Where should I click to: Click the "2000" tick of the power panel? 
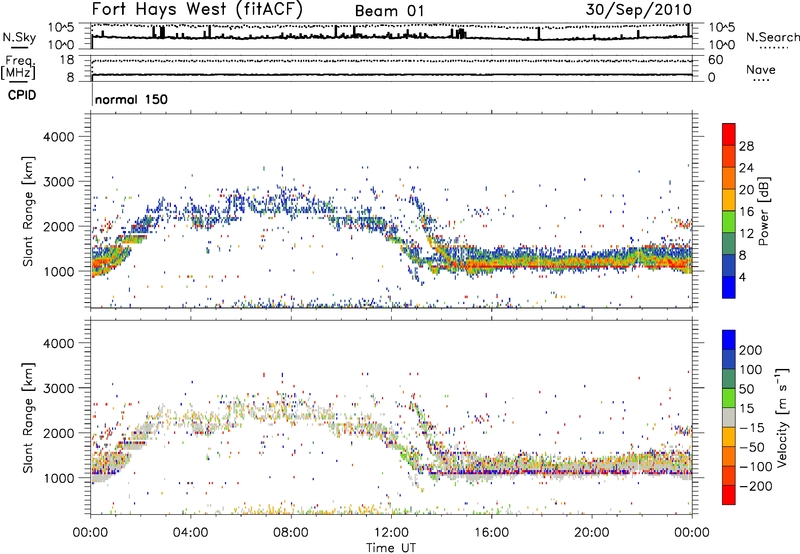(58, 226)
